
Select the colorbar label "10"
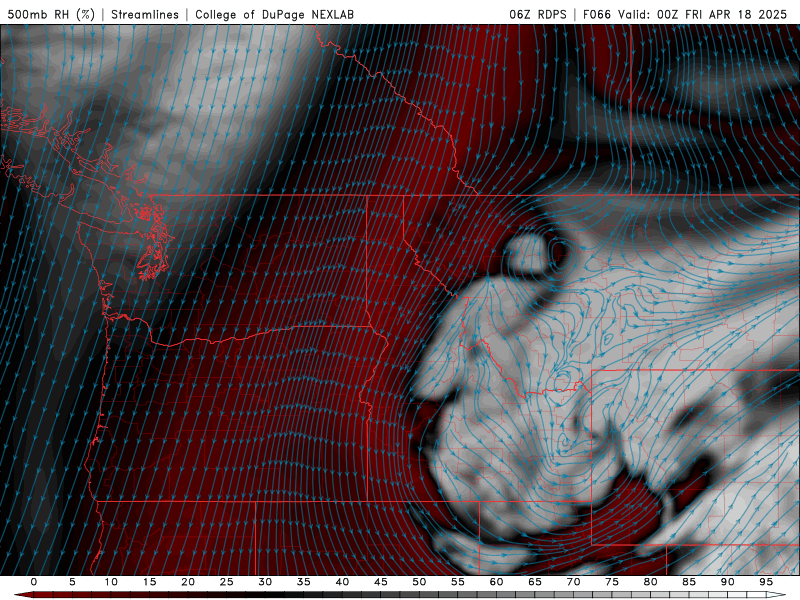111,582
